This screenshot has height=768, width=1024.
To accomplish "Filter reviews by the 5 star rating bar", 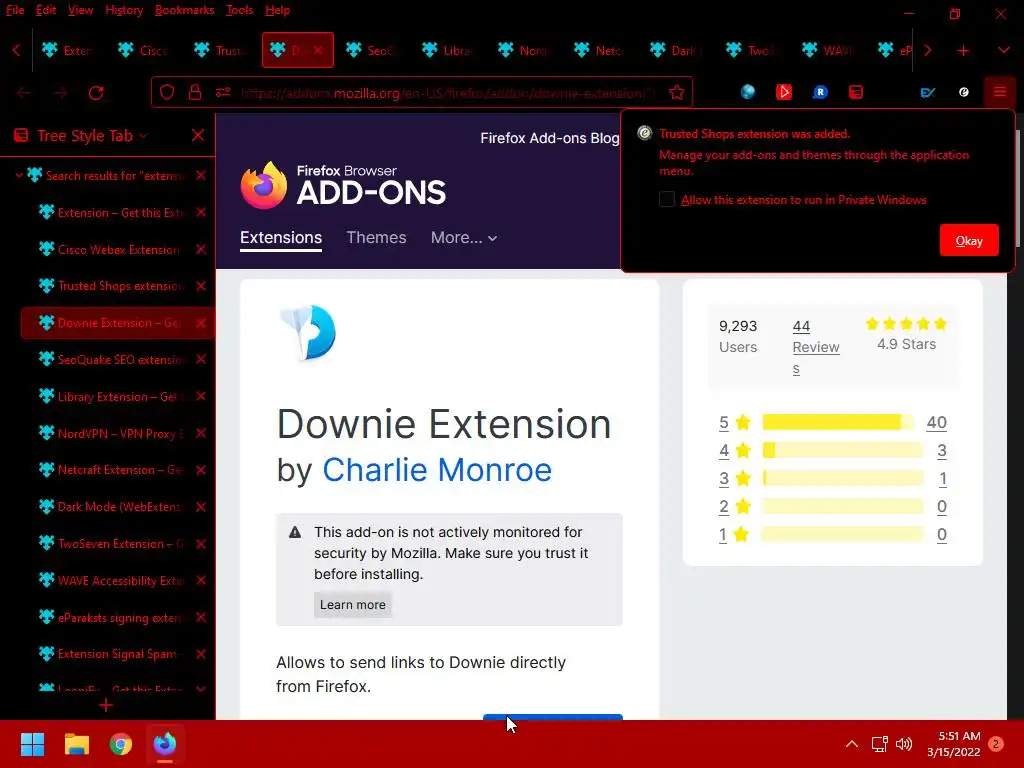I will pyautogui.click(x=839, y=422).
